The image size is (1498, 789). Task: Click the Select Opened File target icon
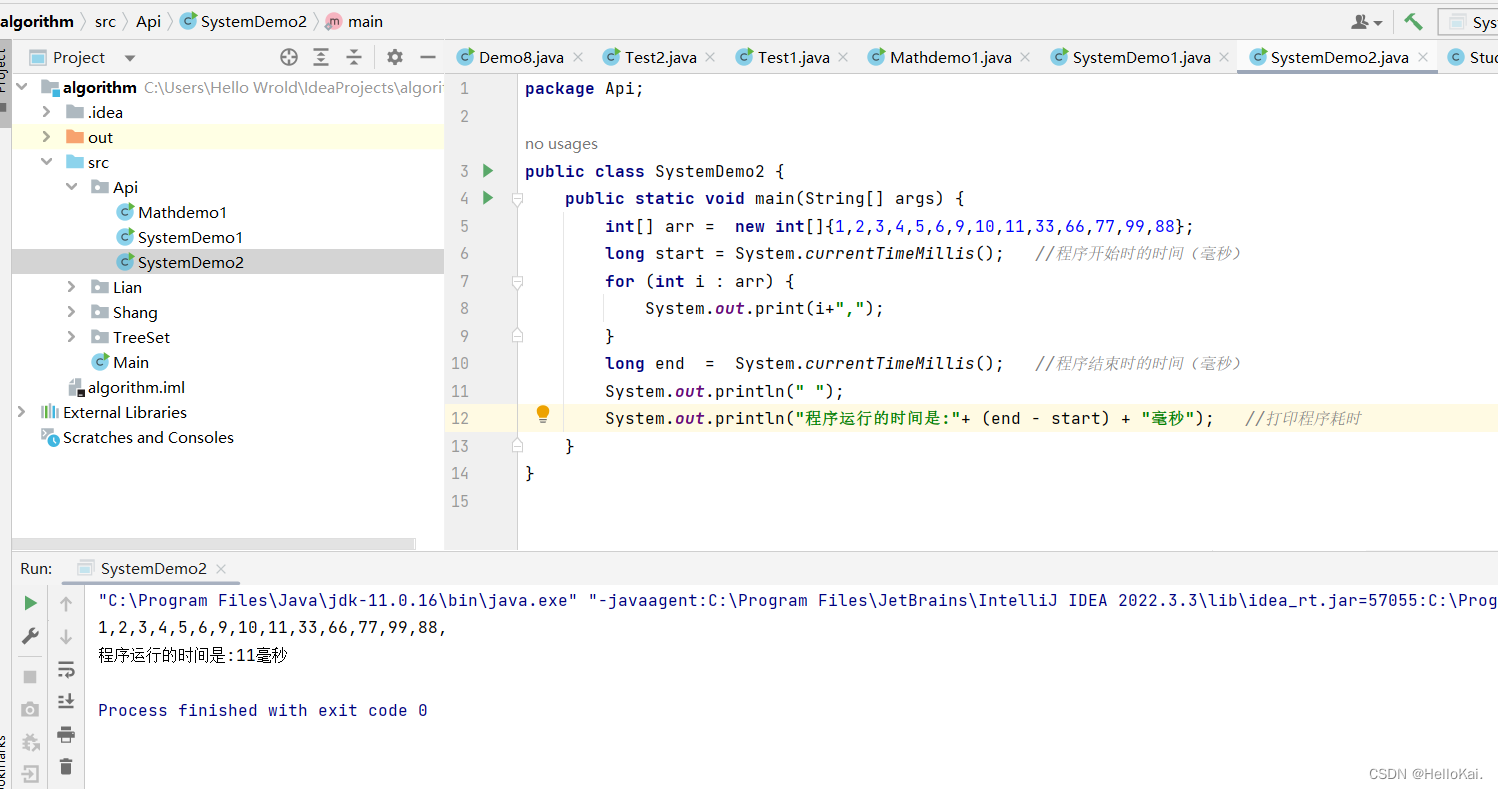tap(289, 57)
